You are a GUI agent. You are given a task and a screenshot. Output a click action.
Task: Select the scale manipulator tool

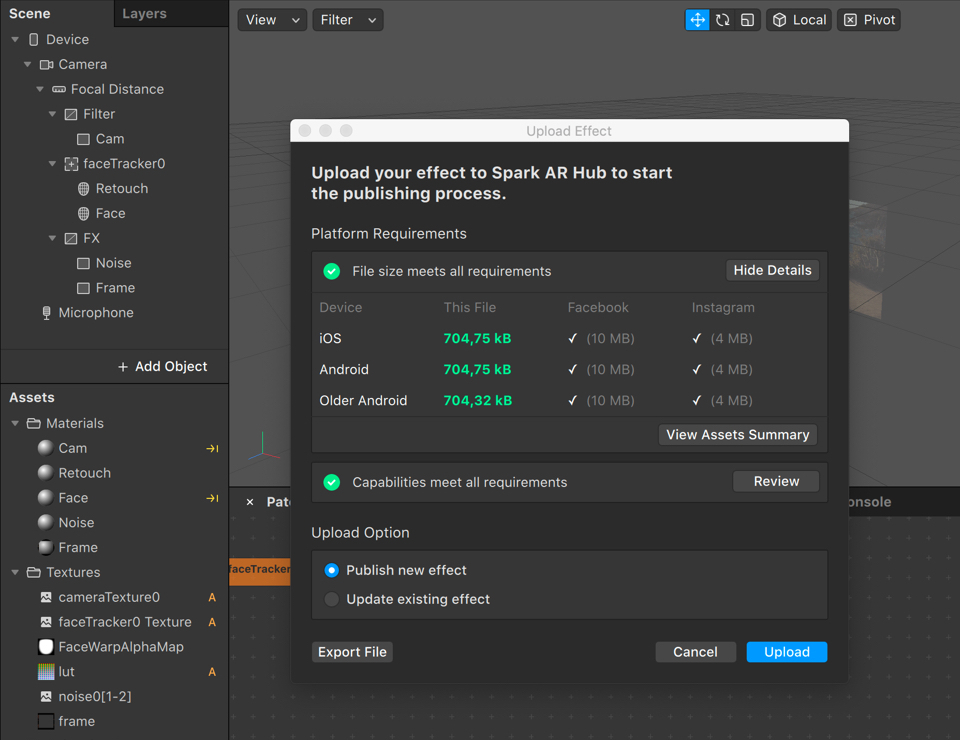click(x=747, y=20)
